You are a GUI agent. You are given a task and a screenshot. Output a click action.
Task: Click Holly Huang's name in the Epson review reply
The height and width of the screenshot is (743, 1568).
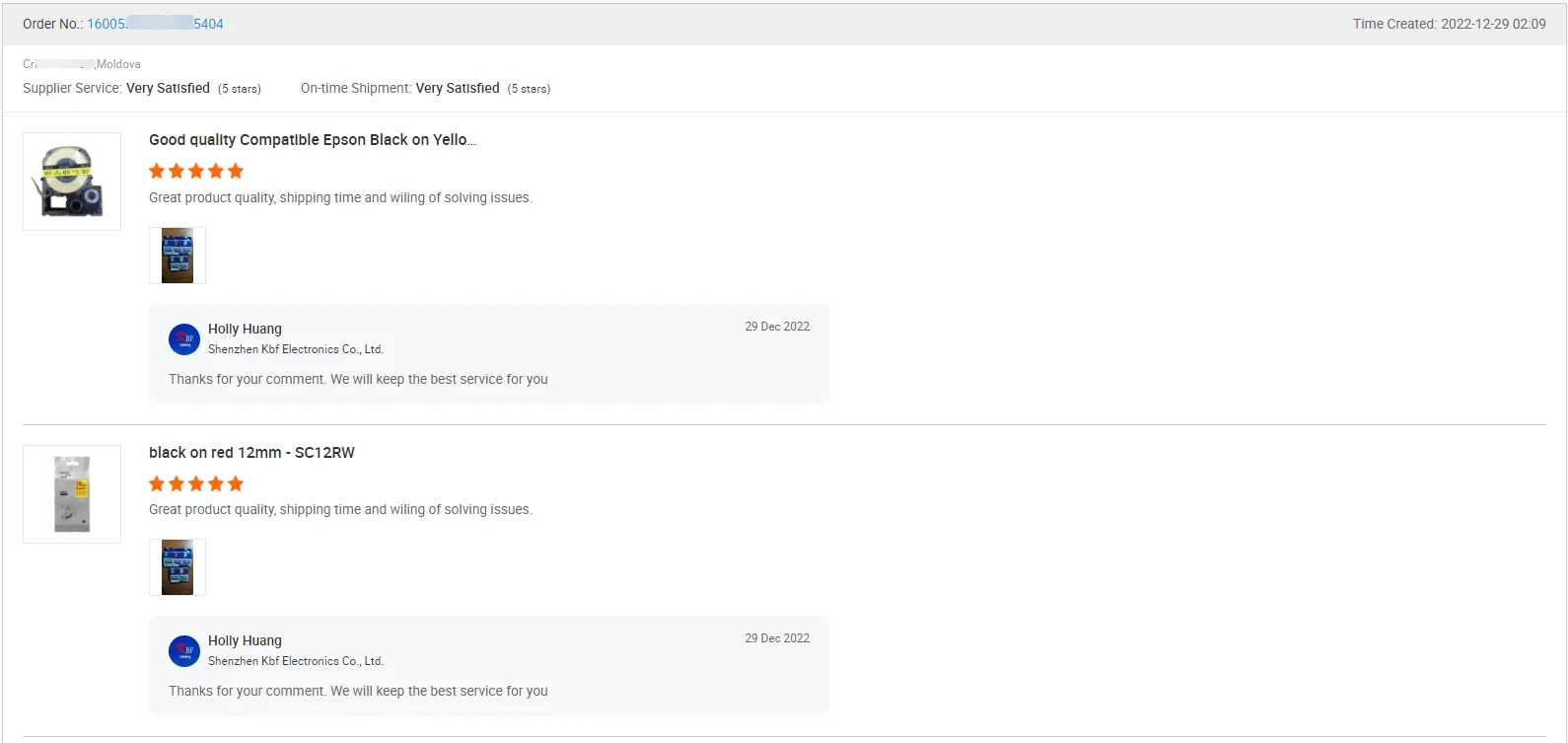[x=245, y=329]
